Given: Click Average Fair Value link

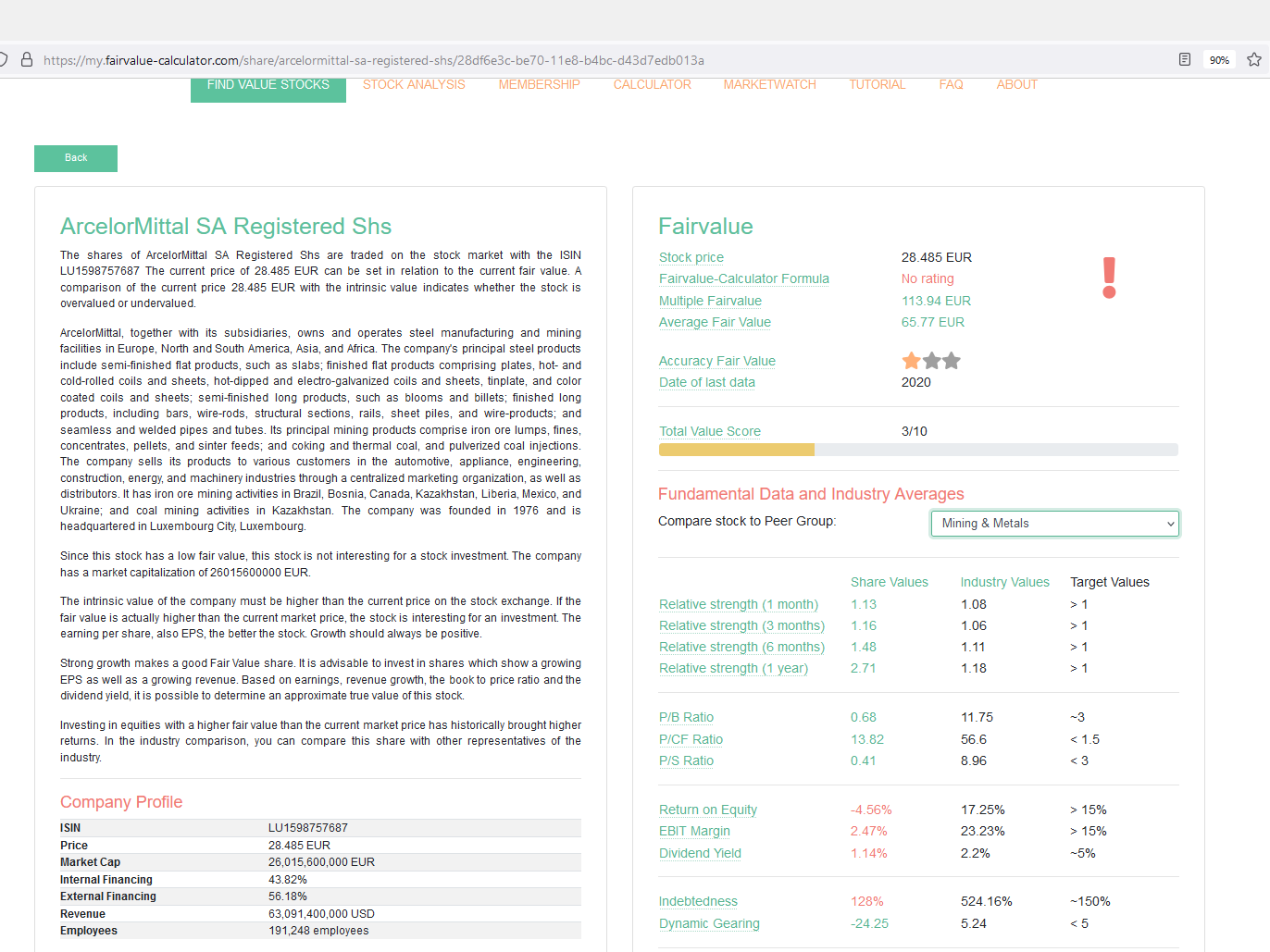Looking at the screenshot, I should pyautogui.click(x=715, y=322).
